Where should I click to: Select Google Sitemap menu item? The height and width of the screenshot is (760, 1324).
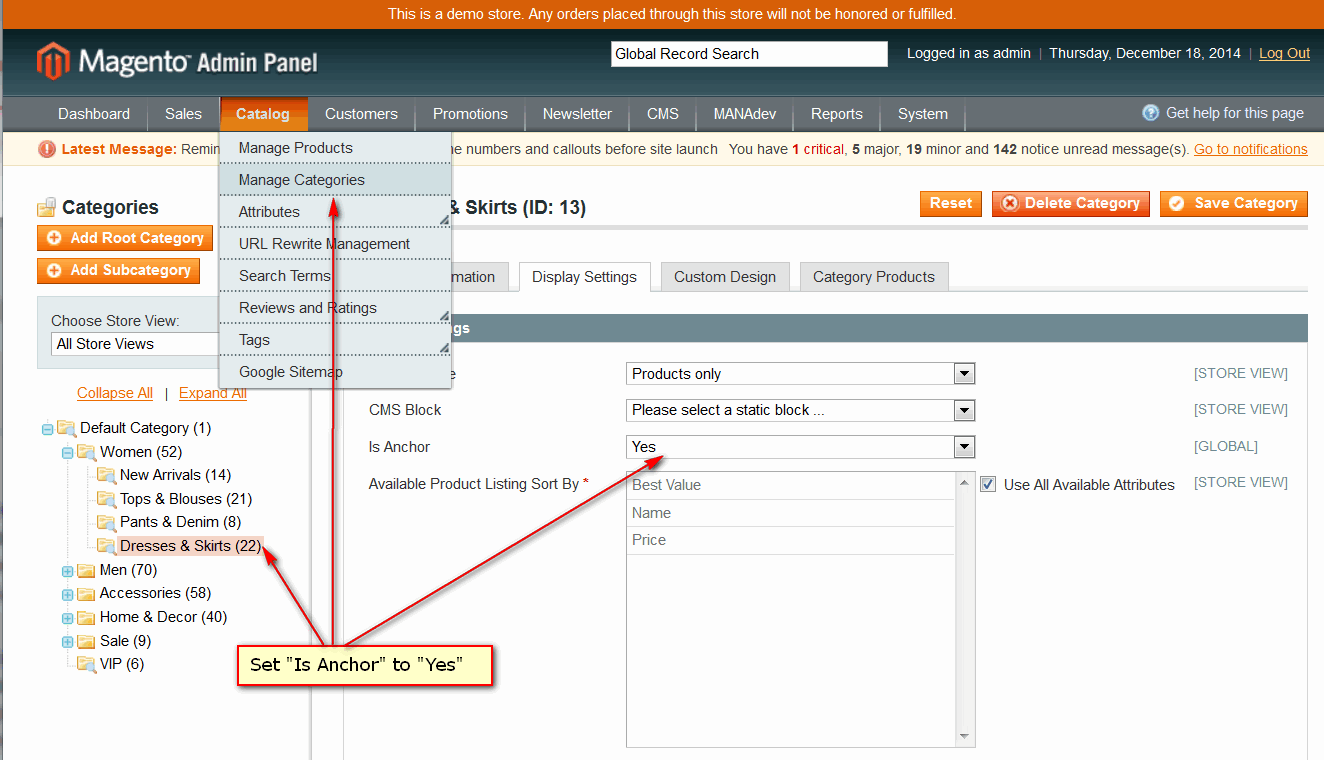[x=335, y=372]
